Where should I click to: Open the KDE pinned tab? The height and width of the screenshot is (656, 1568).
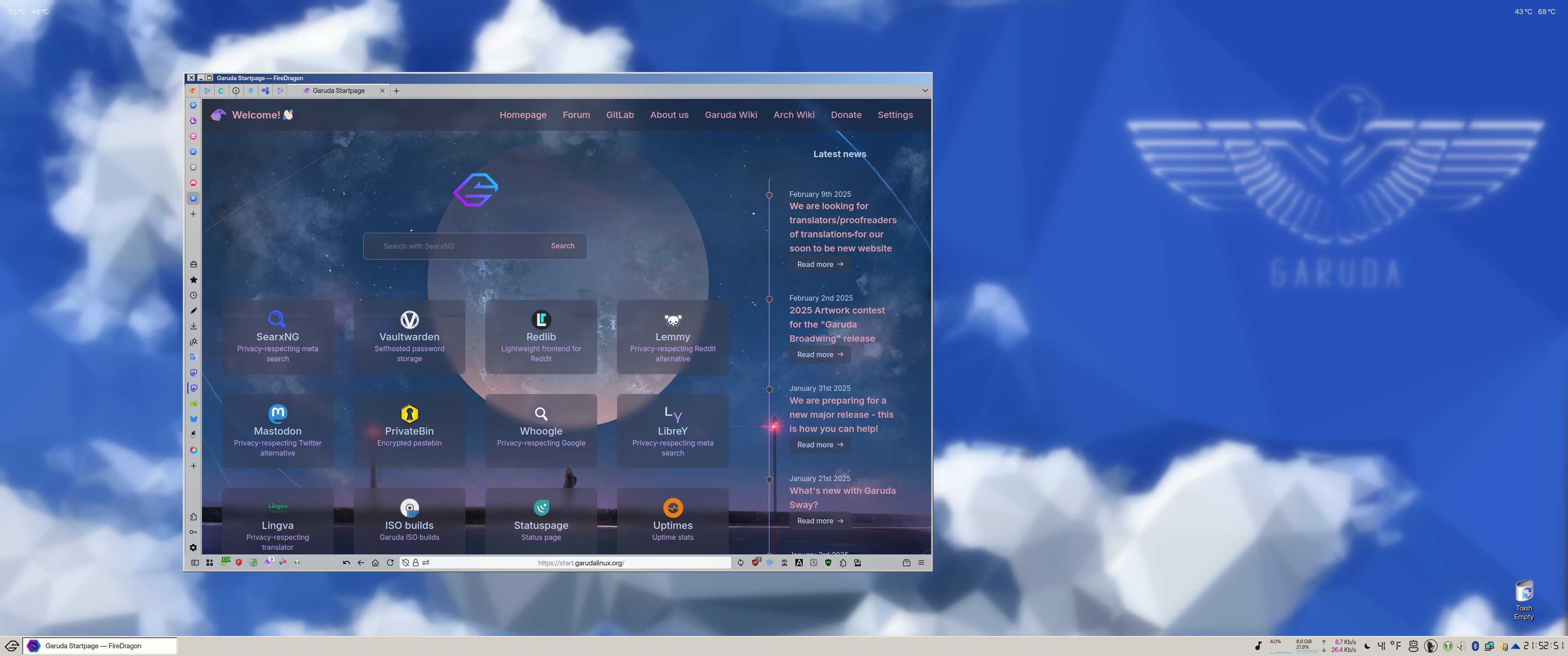click(x=250, y=91)
